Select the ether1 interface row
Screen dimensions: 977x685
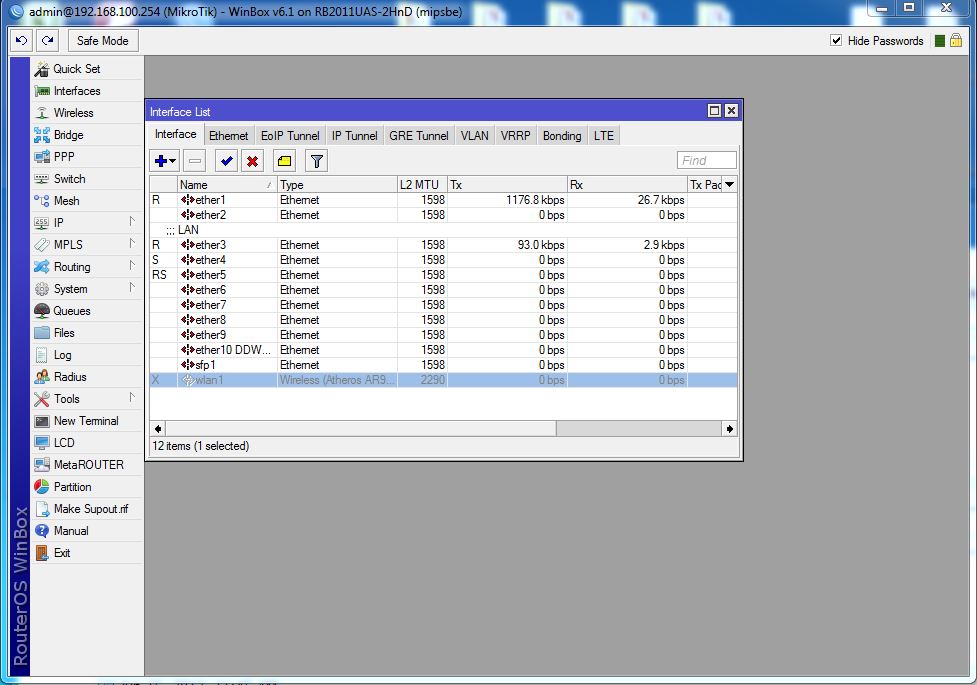(444, 200)
